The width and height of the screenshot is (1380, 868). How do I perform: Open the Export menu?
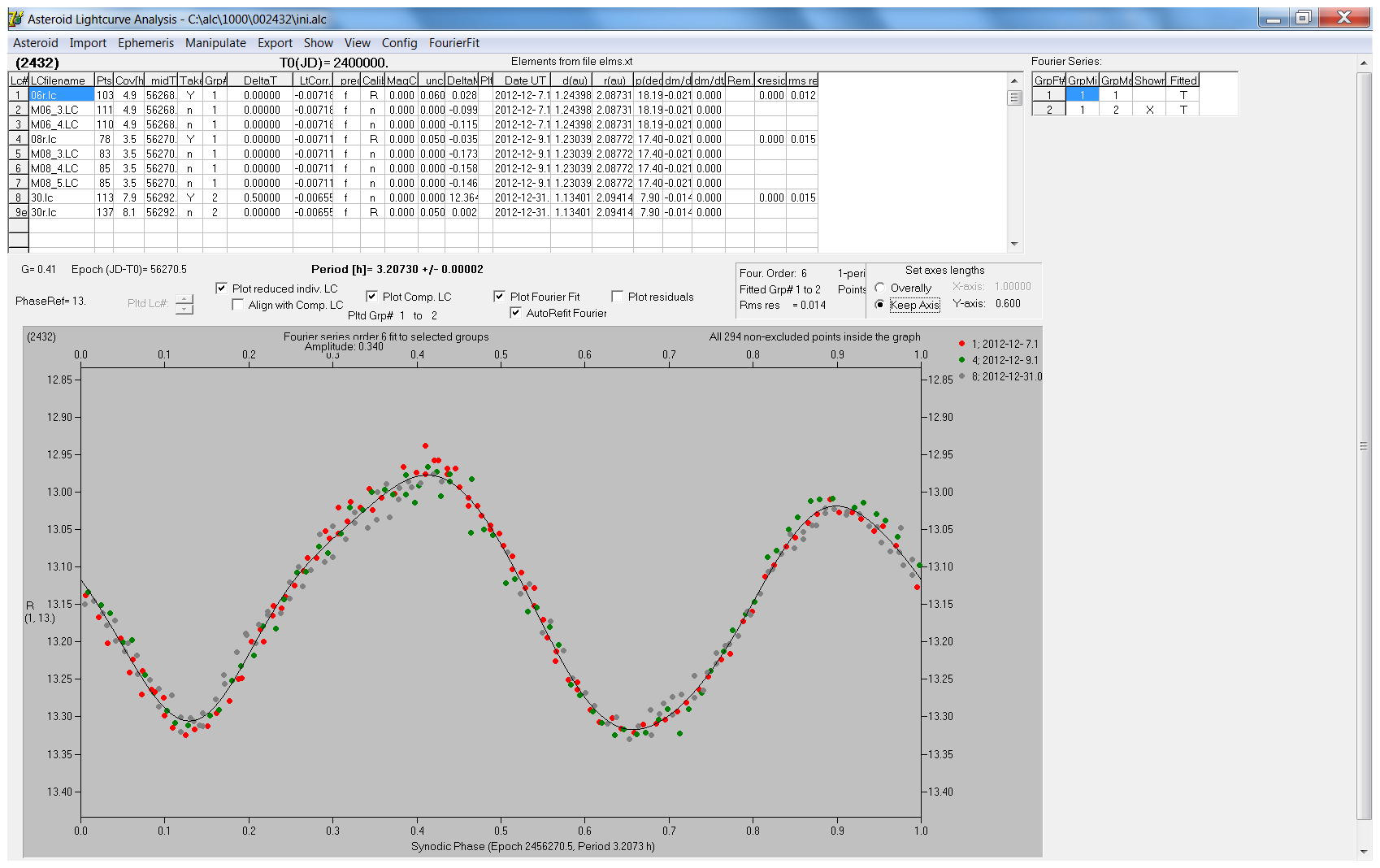(275, 43)
